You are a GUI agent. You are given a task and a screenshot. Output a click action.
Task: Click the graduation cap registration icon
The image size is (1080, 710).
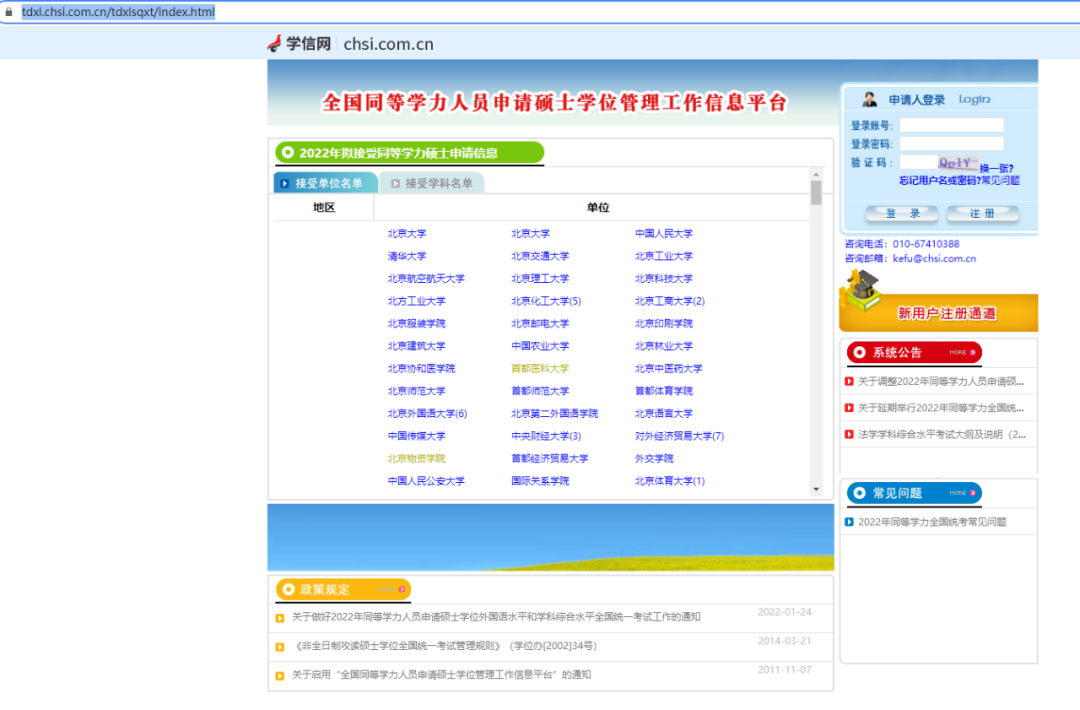click(x=861, y=291)
